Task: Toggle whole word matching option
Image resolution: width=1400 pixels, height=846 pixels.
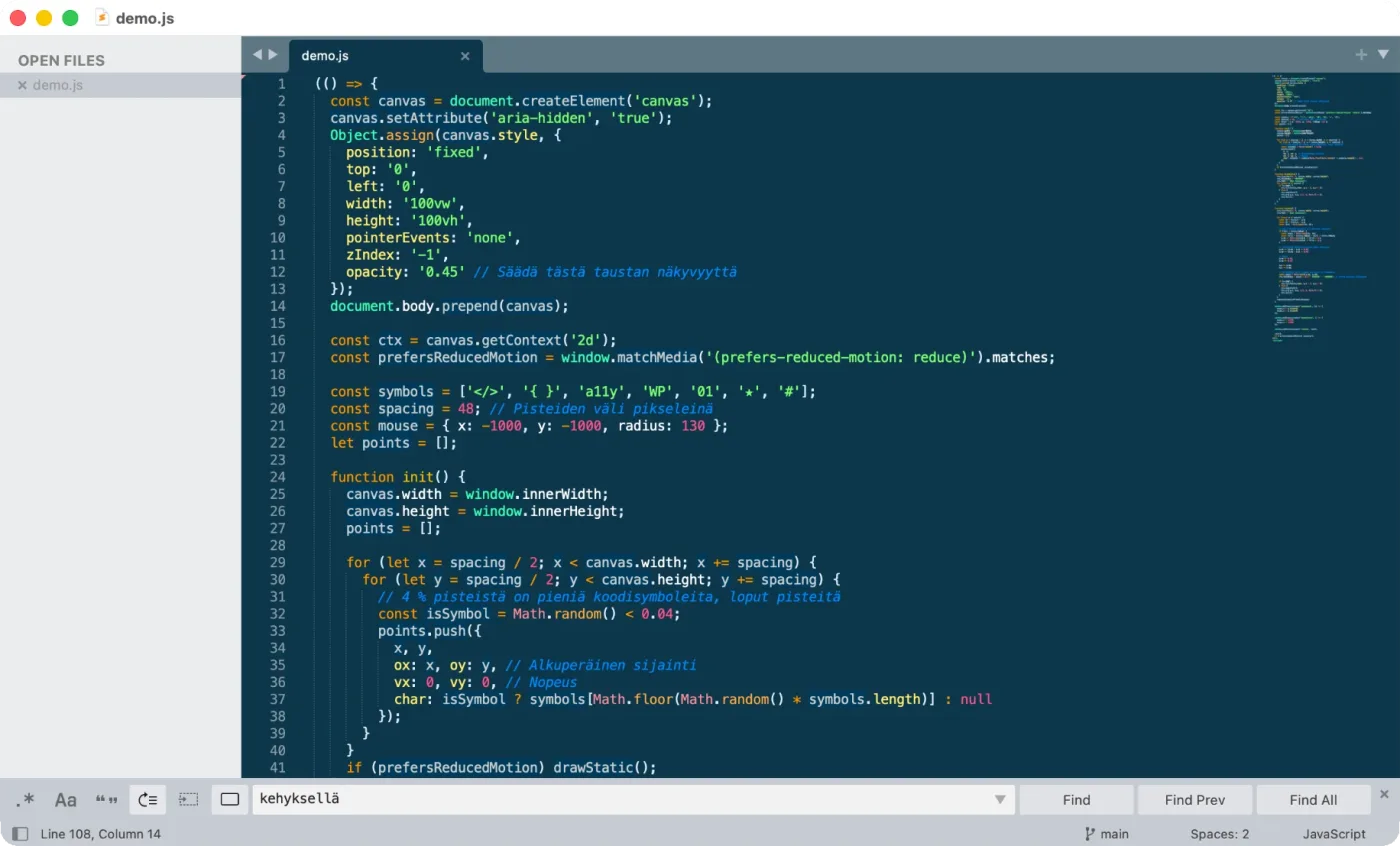Action: pos(107,799)
